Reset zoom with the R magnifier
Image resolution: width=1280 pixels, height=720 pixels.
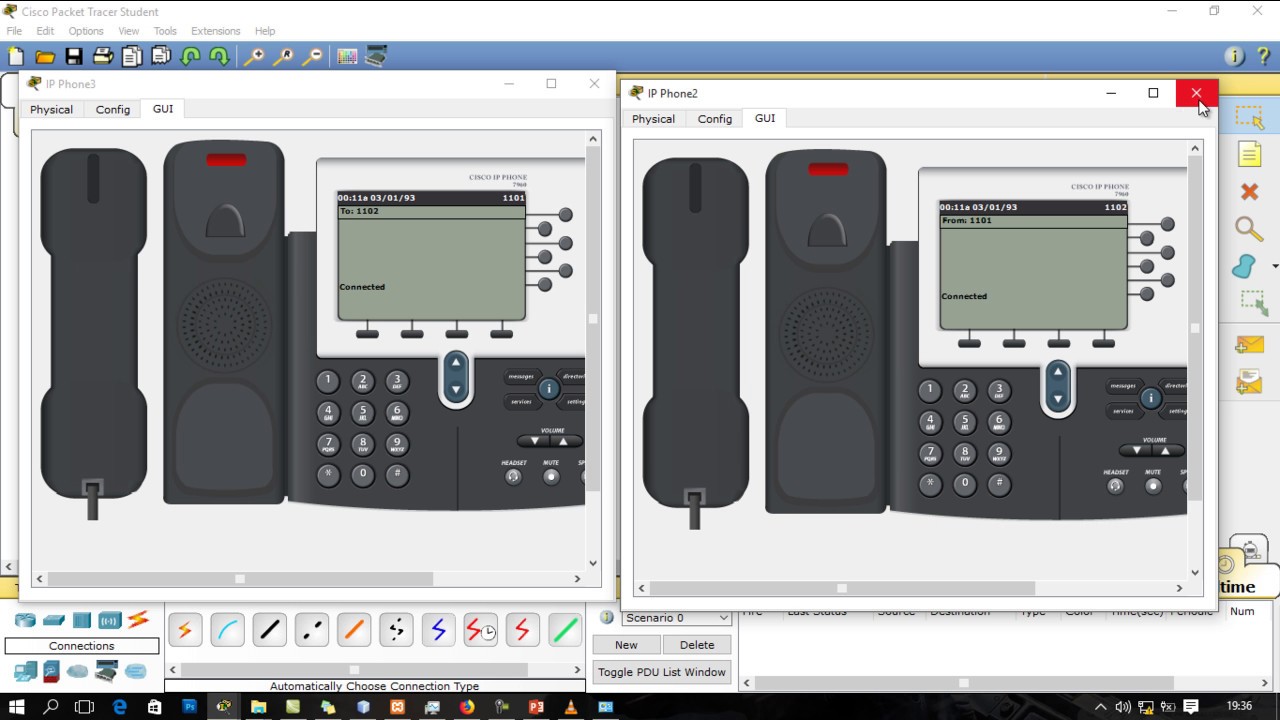[x=284, y=57]
